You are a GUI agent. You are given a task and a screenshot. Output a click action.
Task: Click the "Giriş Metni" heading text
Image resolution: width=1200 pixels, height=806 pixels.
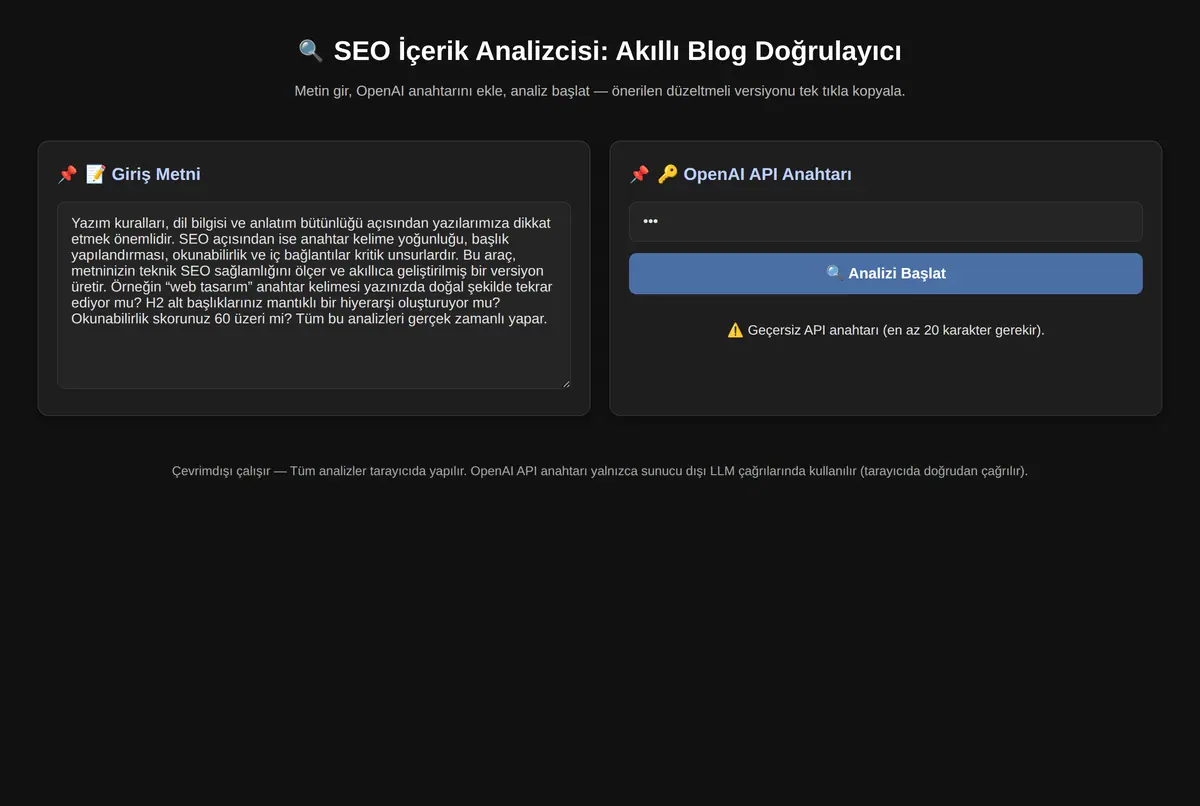point(156,174)
